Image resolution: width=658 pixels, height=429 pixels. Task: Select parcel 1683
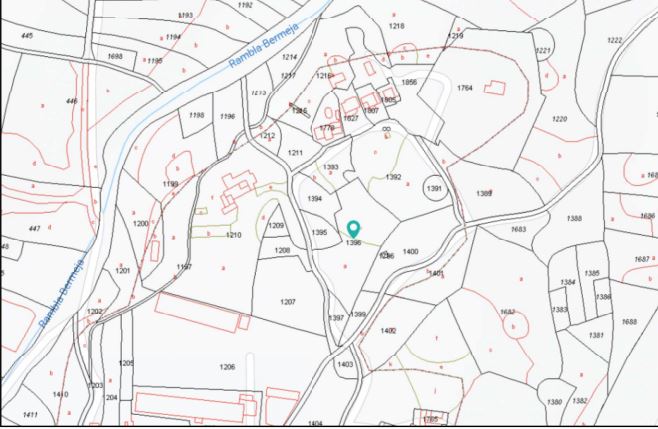518,230
